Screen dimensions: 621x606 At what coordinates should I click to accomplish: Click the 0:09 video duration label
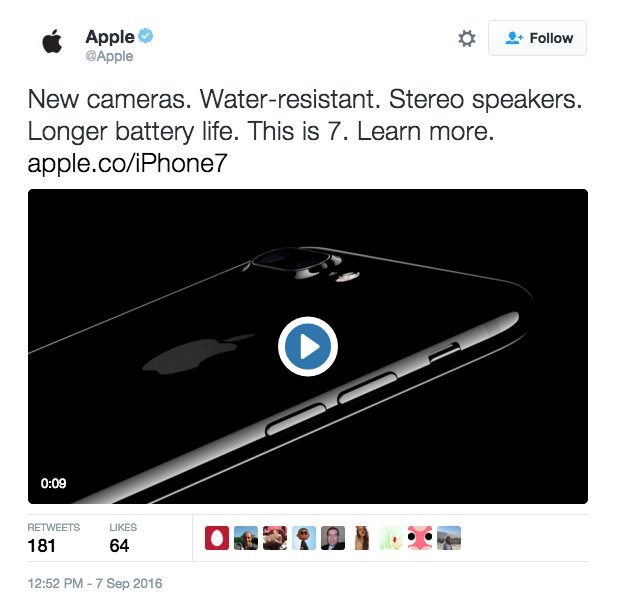coord(53,483)
